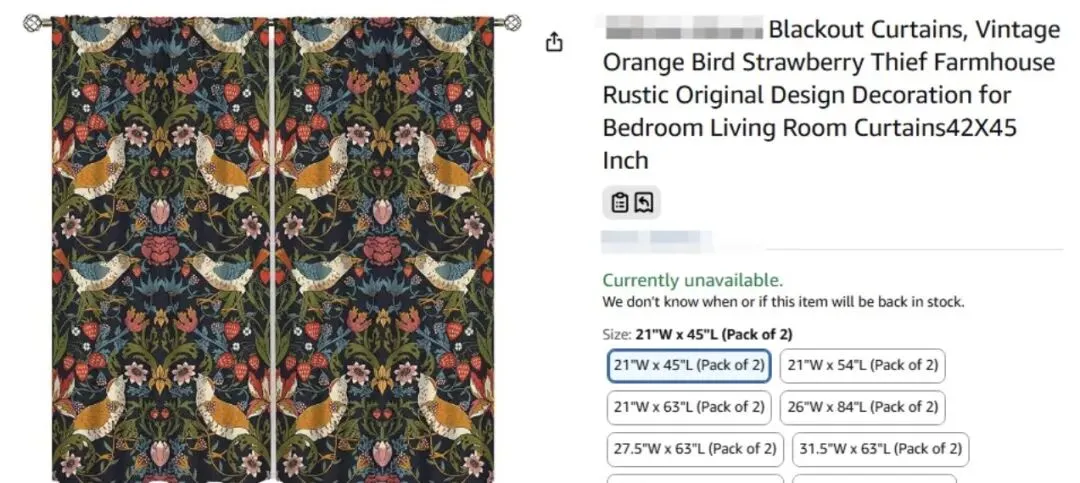Click the left curtain rod finial

[32, 22]
